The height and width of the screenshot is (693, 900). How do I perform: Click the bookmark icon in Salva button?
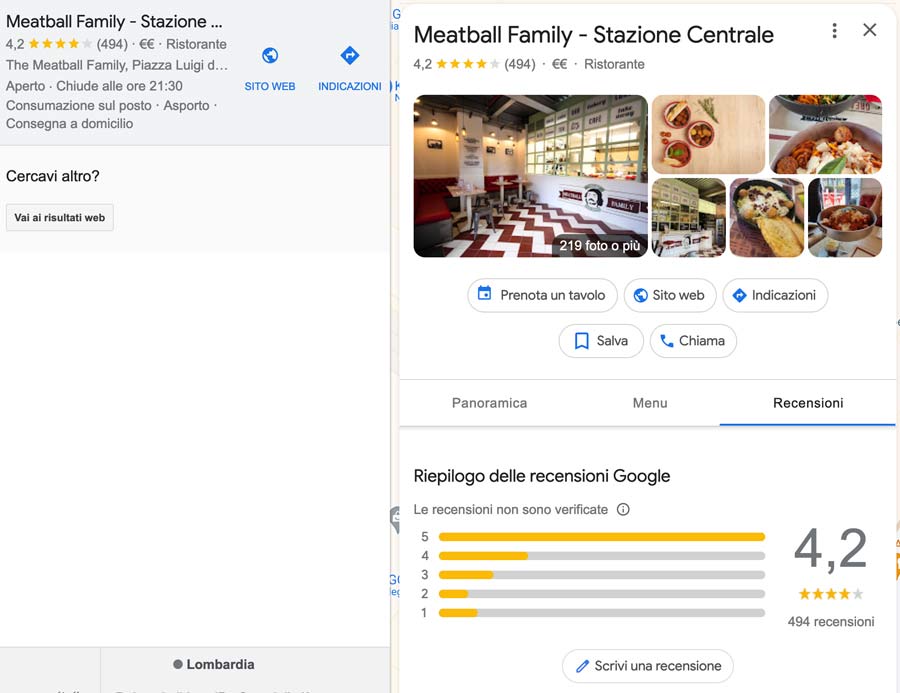point(581,341)
